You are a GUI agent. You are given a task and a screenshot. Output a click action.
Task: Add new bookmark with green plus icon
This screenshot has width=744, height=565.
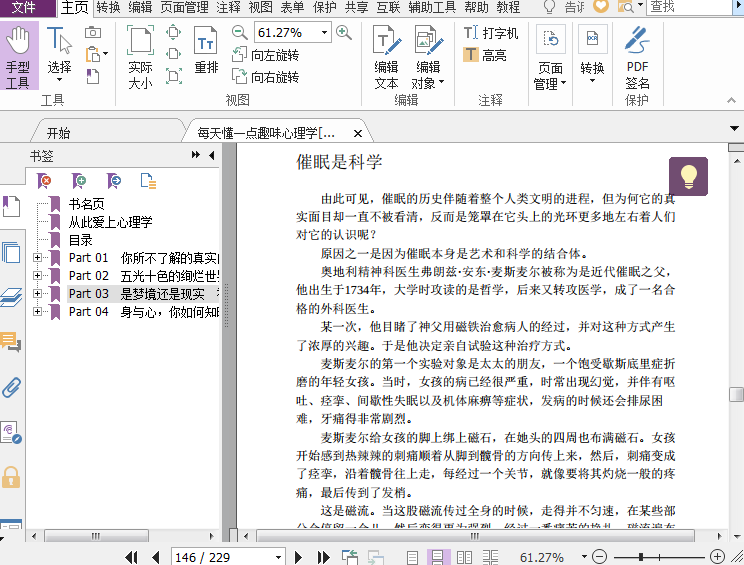coord(79,181)
